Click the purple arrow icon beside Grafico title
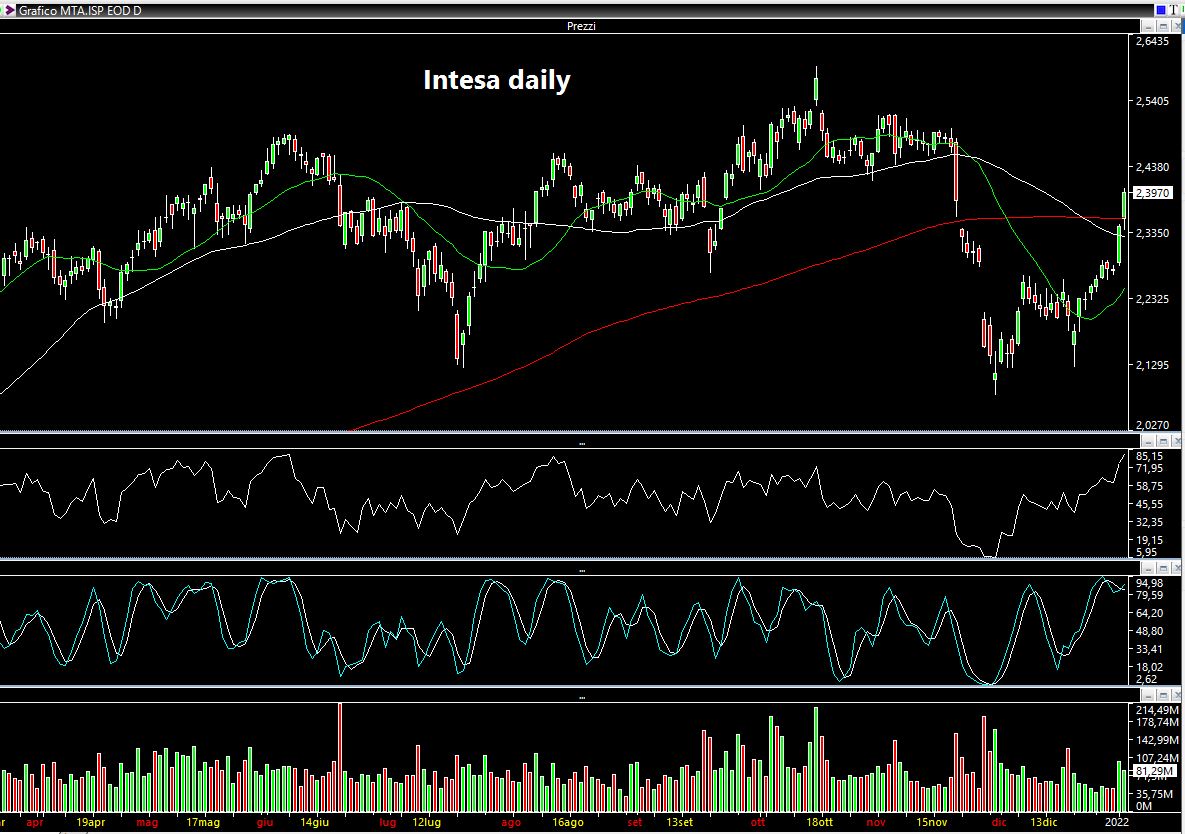Image resolution: width=1185 pixels, height=834 pixels. (9, 11)
